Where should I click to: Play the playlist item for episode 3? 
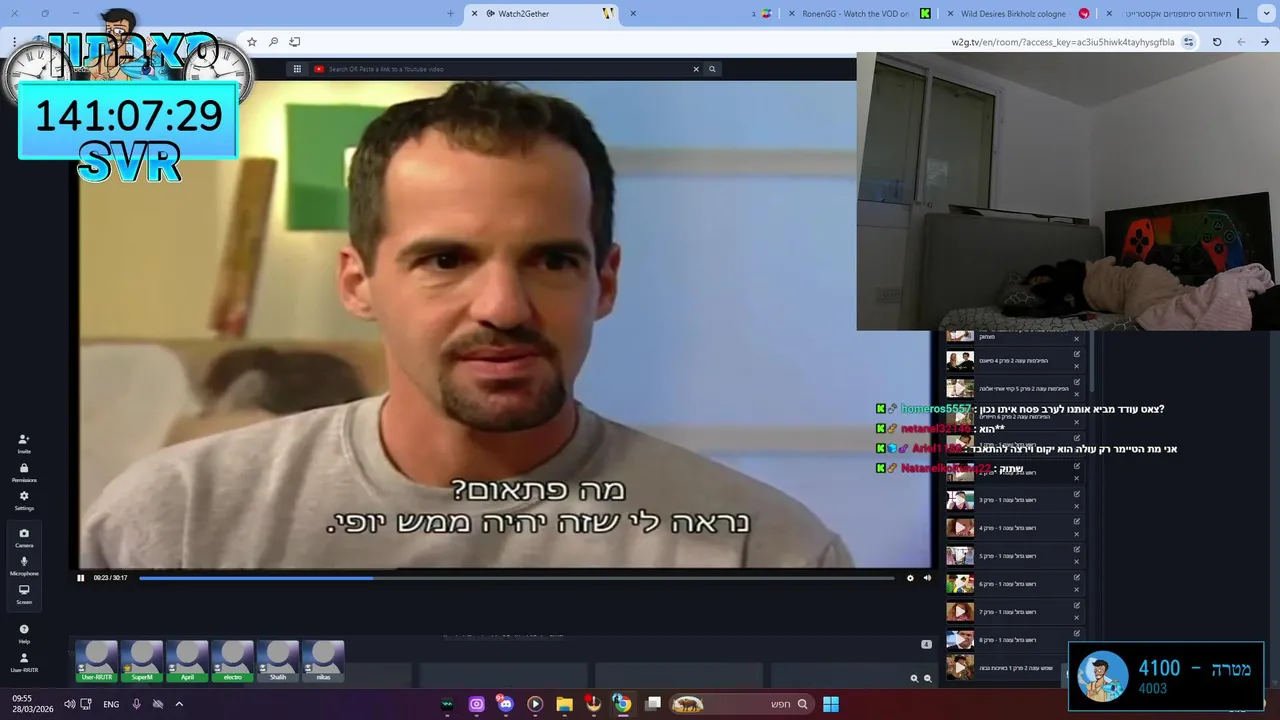(960, 499)
